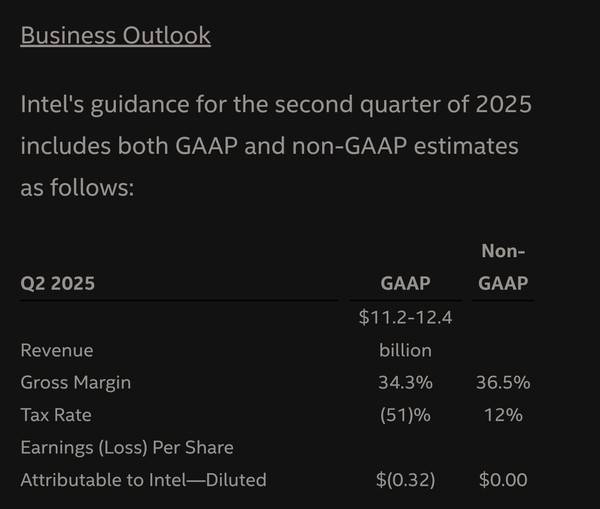Select the 34.3% GAAP gross margin
Image resolution: width=600 pixels, height=509 pixels.
click(405, 383)
